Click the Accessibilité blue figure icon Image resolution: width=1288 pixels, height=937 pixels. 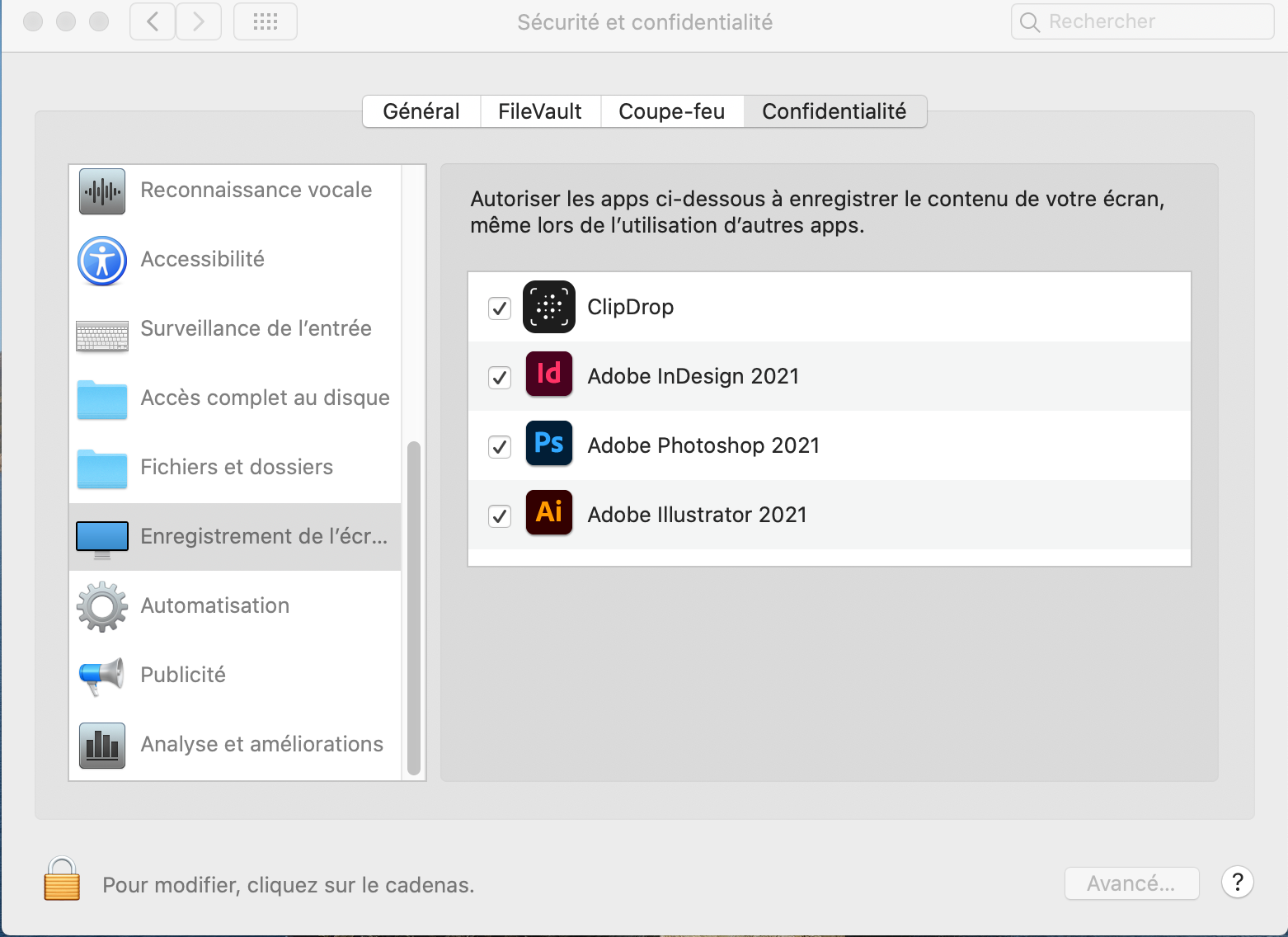(x=102, y=261)
